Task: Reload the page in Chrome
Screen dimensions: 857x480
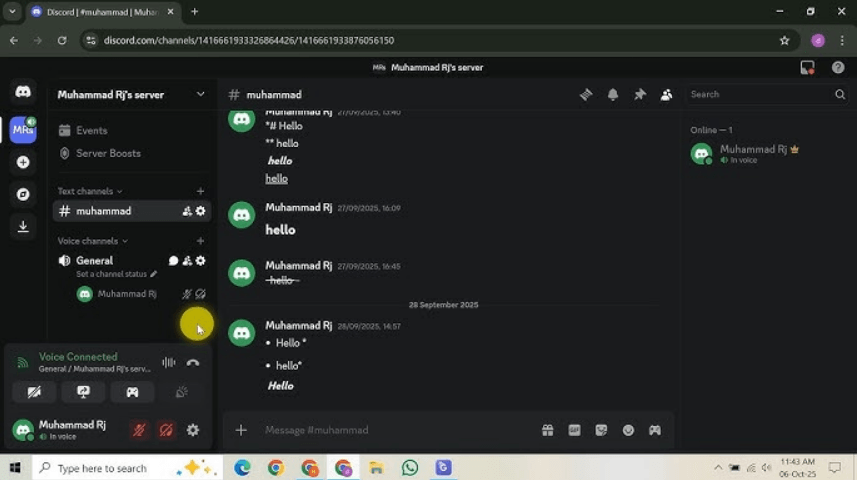Action: coord(62,40)
